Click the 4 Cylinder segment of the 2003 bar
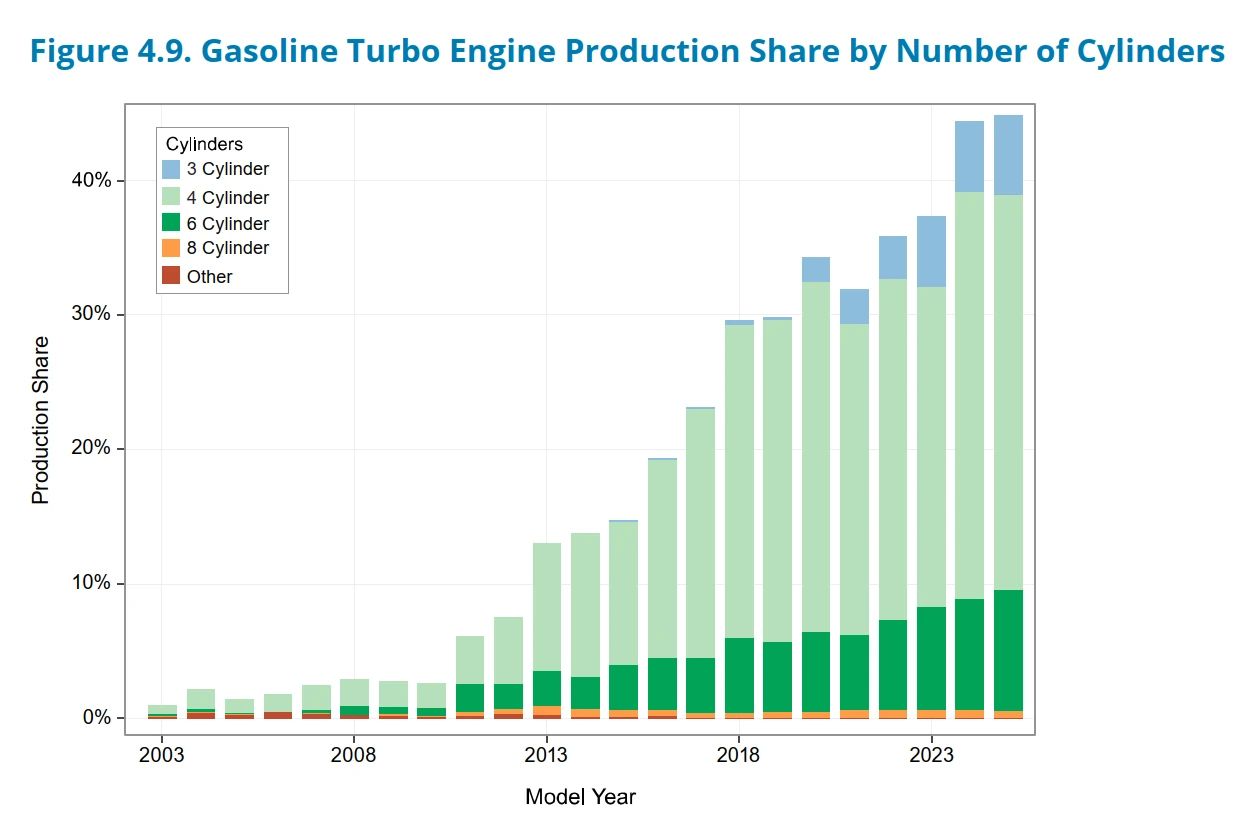Image resolution: width=1260 pixels, height=830 pixels. coord(162,709)
